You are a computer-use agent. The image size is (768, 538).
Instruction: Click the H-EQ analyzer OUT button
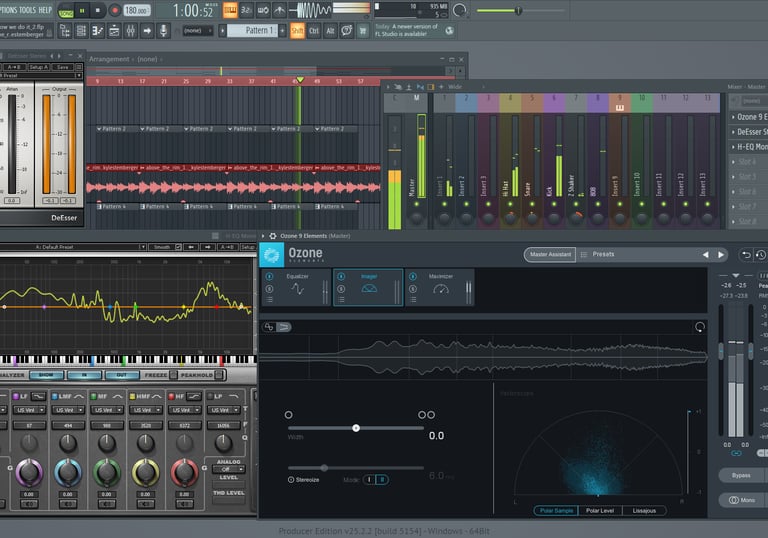tap(121, 375)
